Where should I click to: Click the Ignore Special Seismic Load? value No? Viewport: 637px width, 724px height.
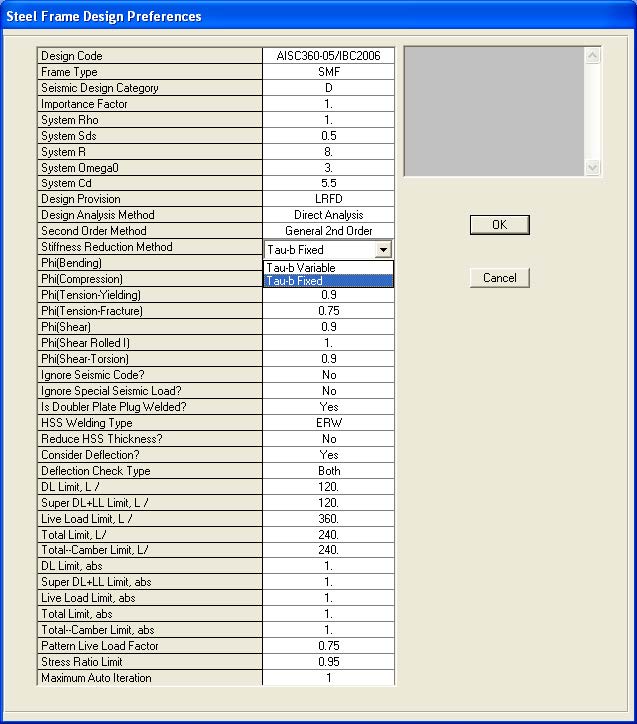pos(328,391)
